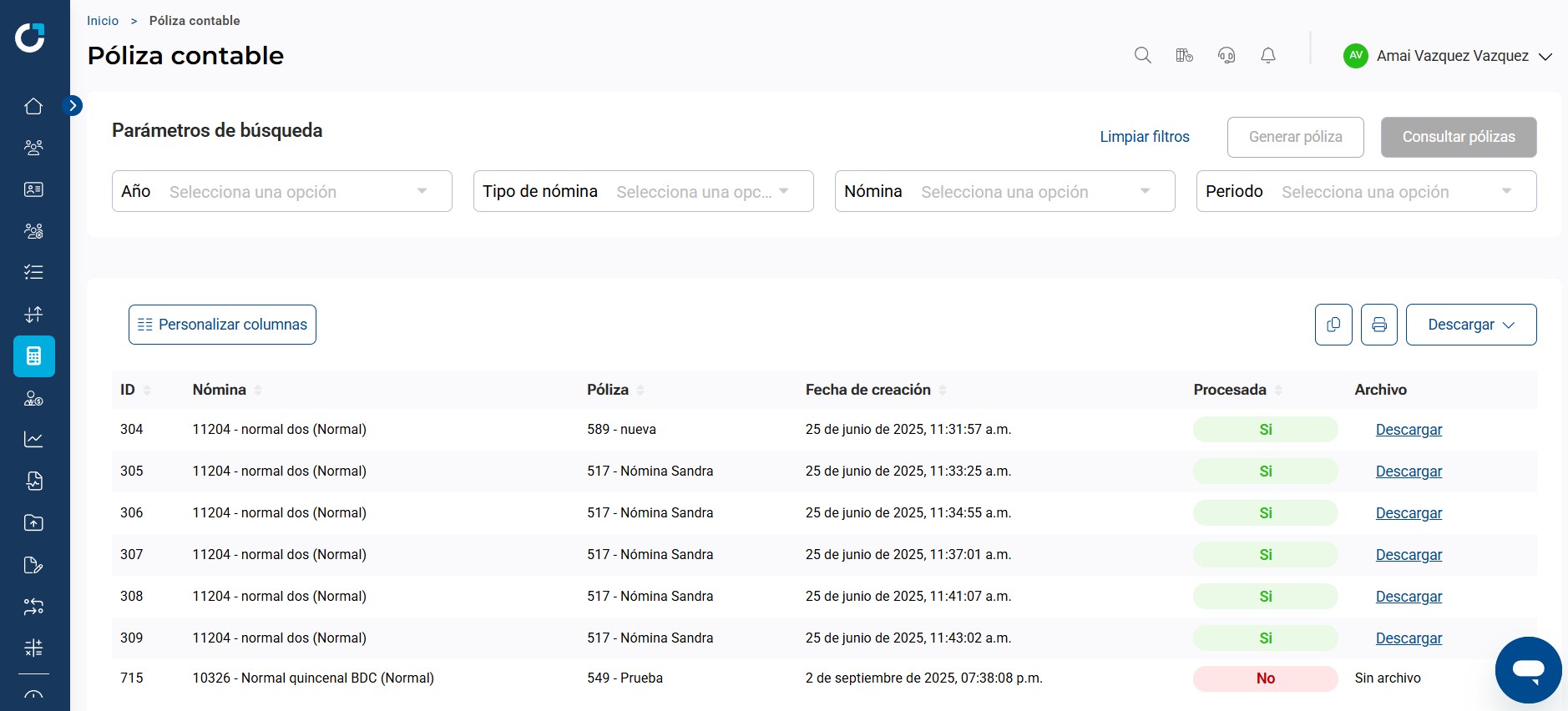Screen dimensions: 1568x711
Task: Open the calculator icon in sidebar
Action: pyautogui.click(x=34, y=356)
